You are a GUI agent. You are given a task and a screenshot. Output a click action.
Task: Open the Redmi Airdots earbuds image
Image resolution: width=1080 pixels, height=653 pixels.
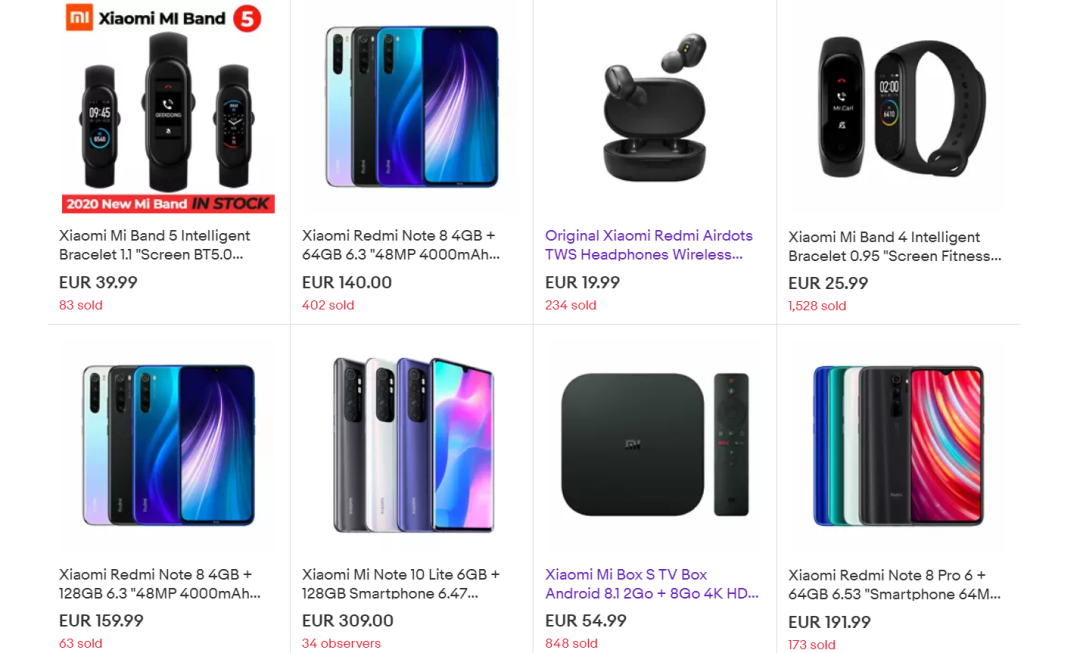pos(654,108)
